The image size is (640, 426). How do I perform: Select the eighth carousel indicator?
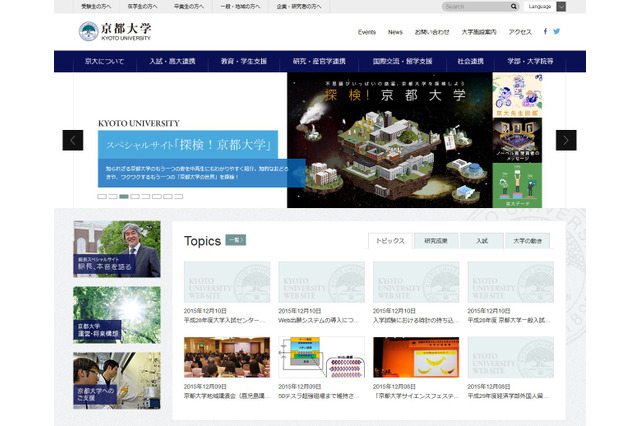[178, 197]
